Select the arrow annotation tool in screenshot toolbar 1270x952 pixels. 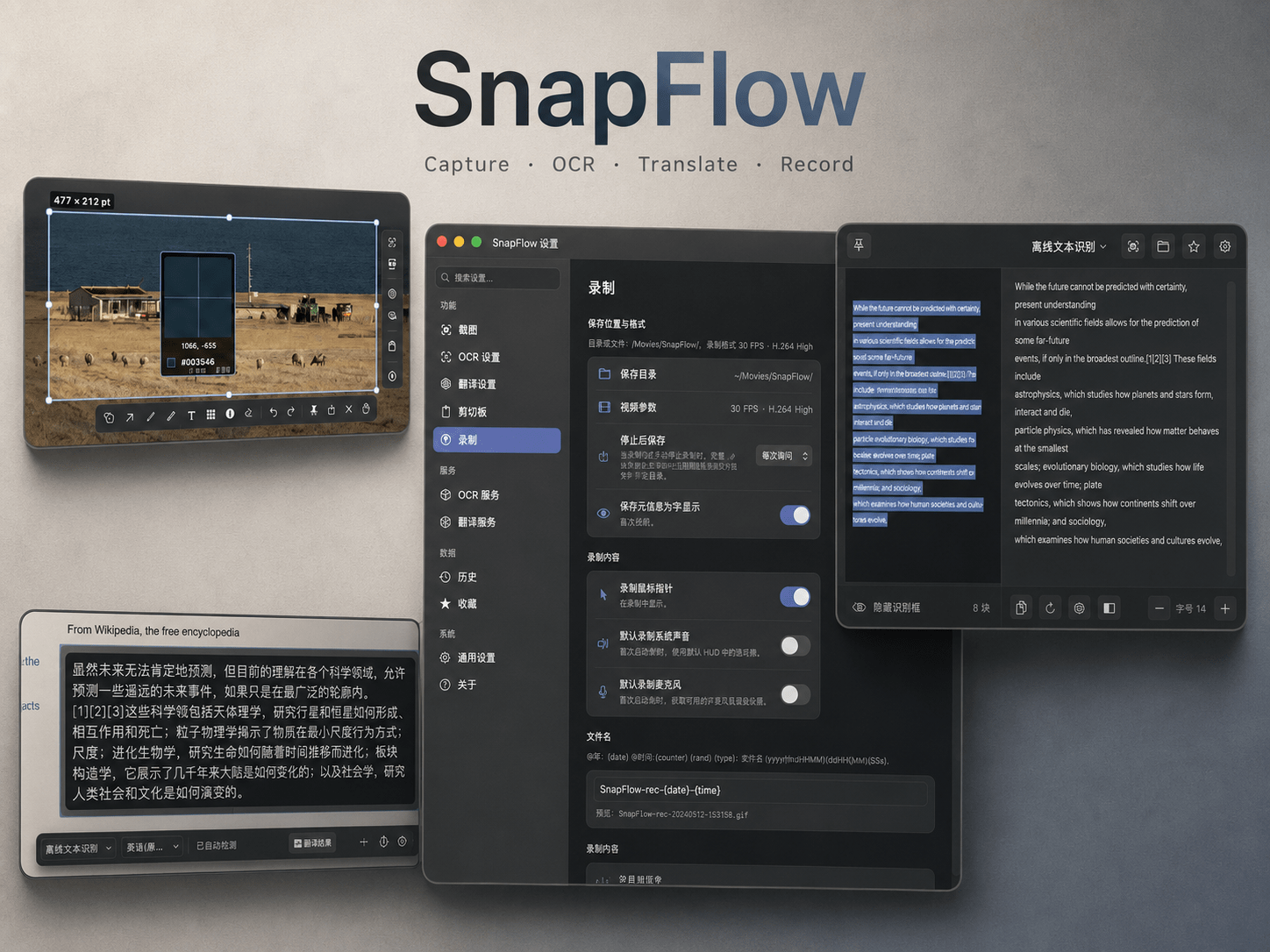(x=130, y=417)
